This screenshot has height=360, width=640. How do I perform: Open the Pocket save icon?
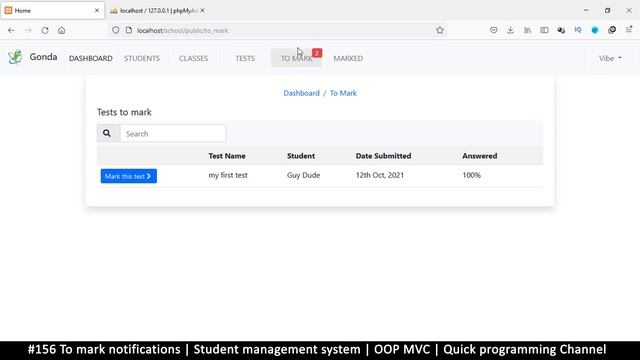pyautogui.click(x=493, y=30)
